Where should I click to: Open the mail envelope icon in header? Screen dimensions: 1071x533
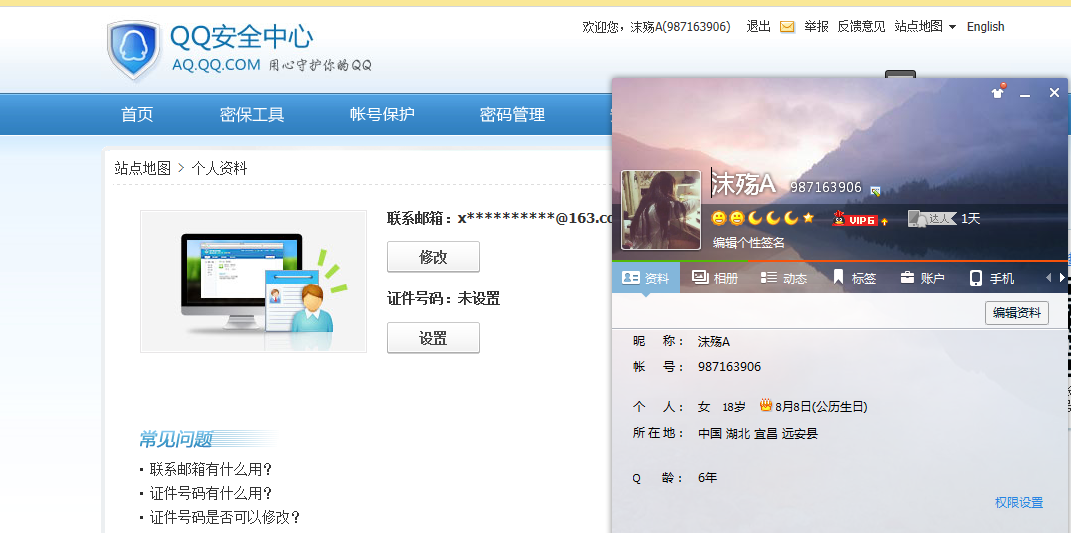pos(787,27)
